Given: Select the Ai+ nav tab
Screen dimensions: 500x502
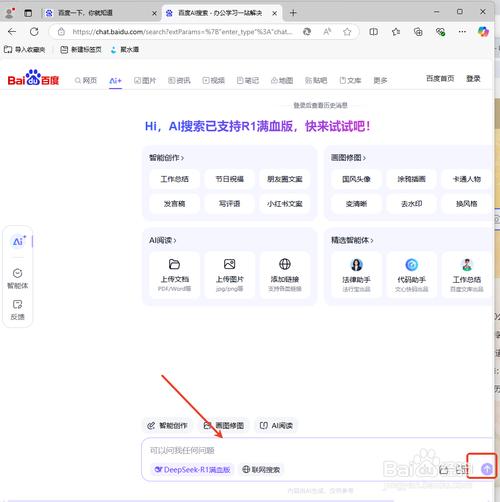Looking at the screenshot, I should click(115, 81).
